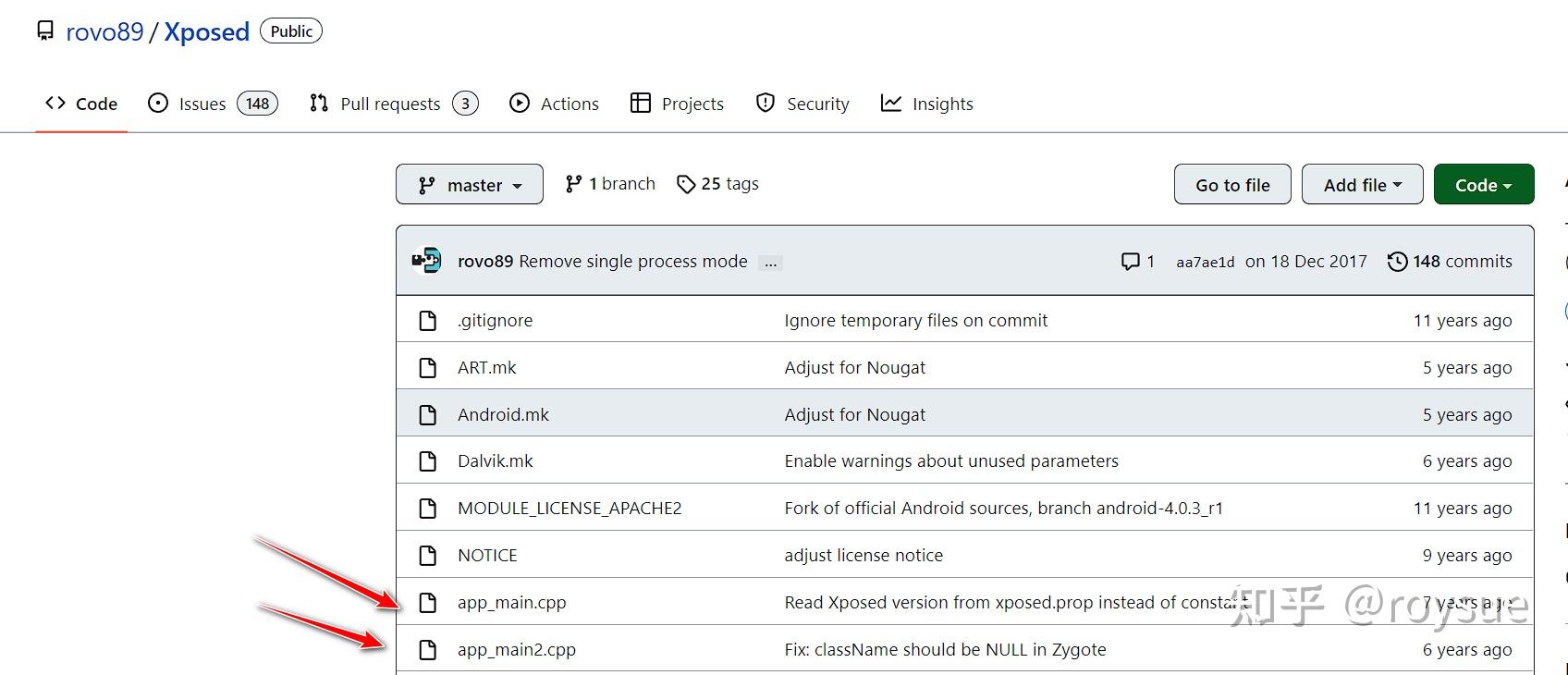This screenshot has height=675, width=1568.
Task: Open the 148 commits history icon
Action: pyautogui.click(x=1397, y=262)
